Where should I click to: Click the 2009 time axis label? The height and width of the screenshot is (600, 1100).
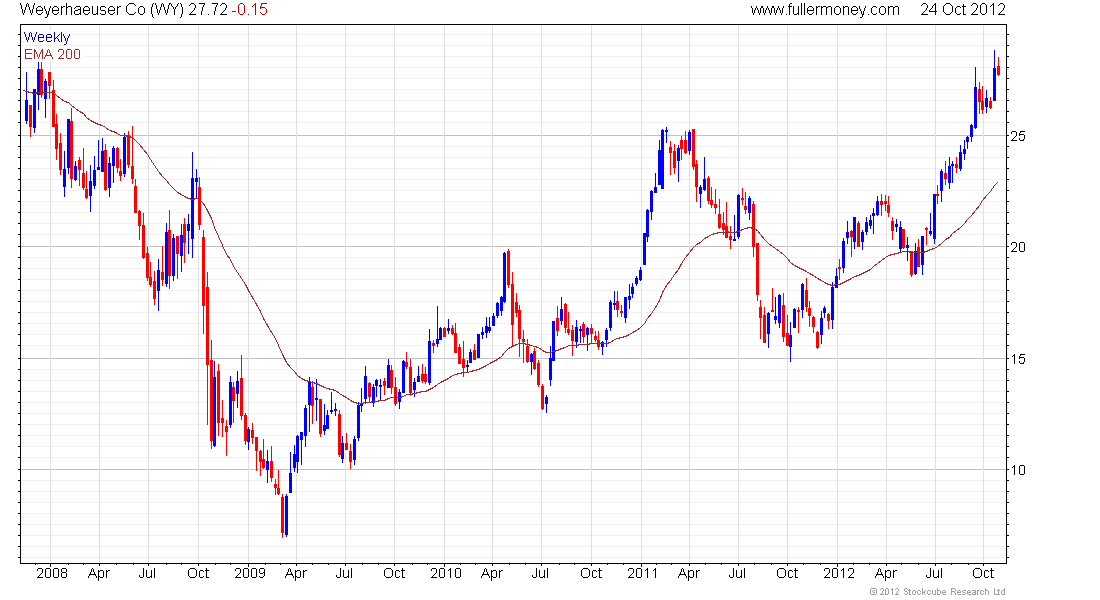[250, 573]
